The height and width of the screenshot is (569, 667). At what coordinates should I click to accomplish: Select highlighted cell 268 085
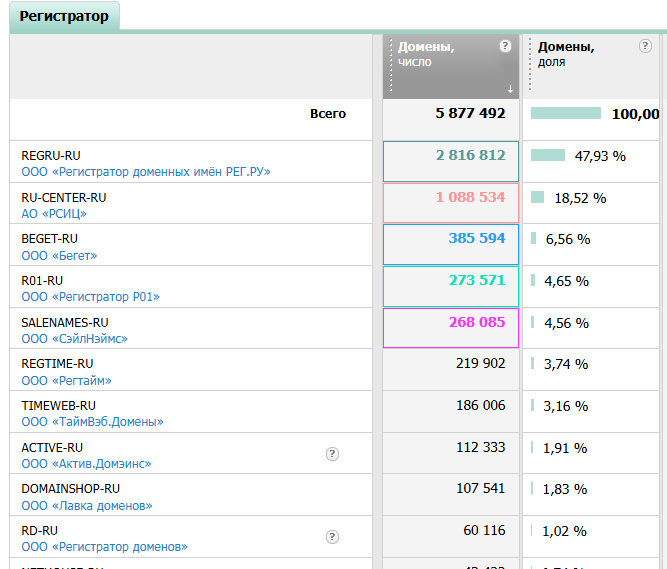[451, 328]
